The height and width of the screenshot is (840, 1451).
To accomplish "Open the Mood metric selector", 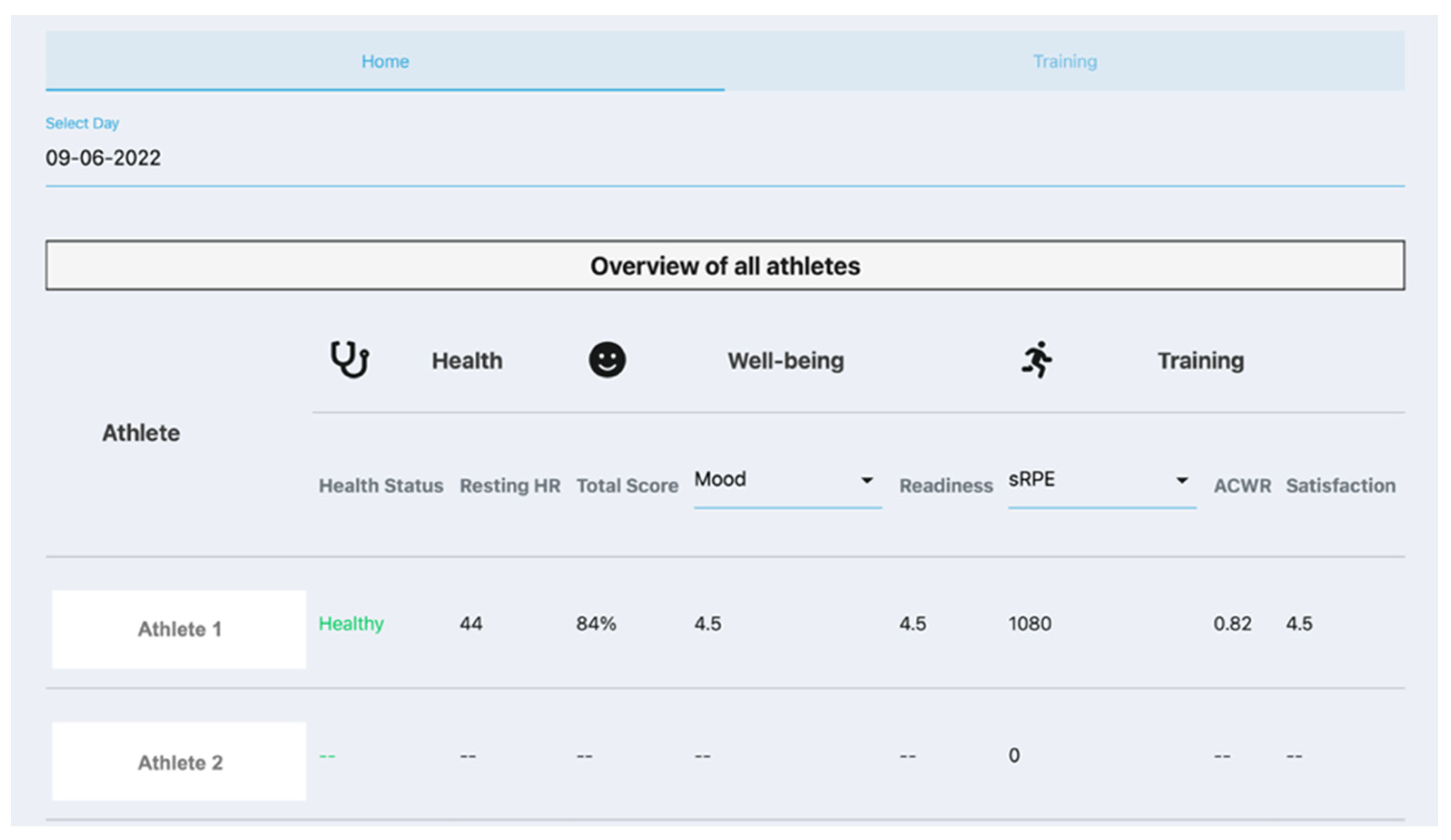I will click(777, 480).
